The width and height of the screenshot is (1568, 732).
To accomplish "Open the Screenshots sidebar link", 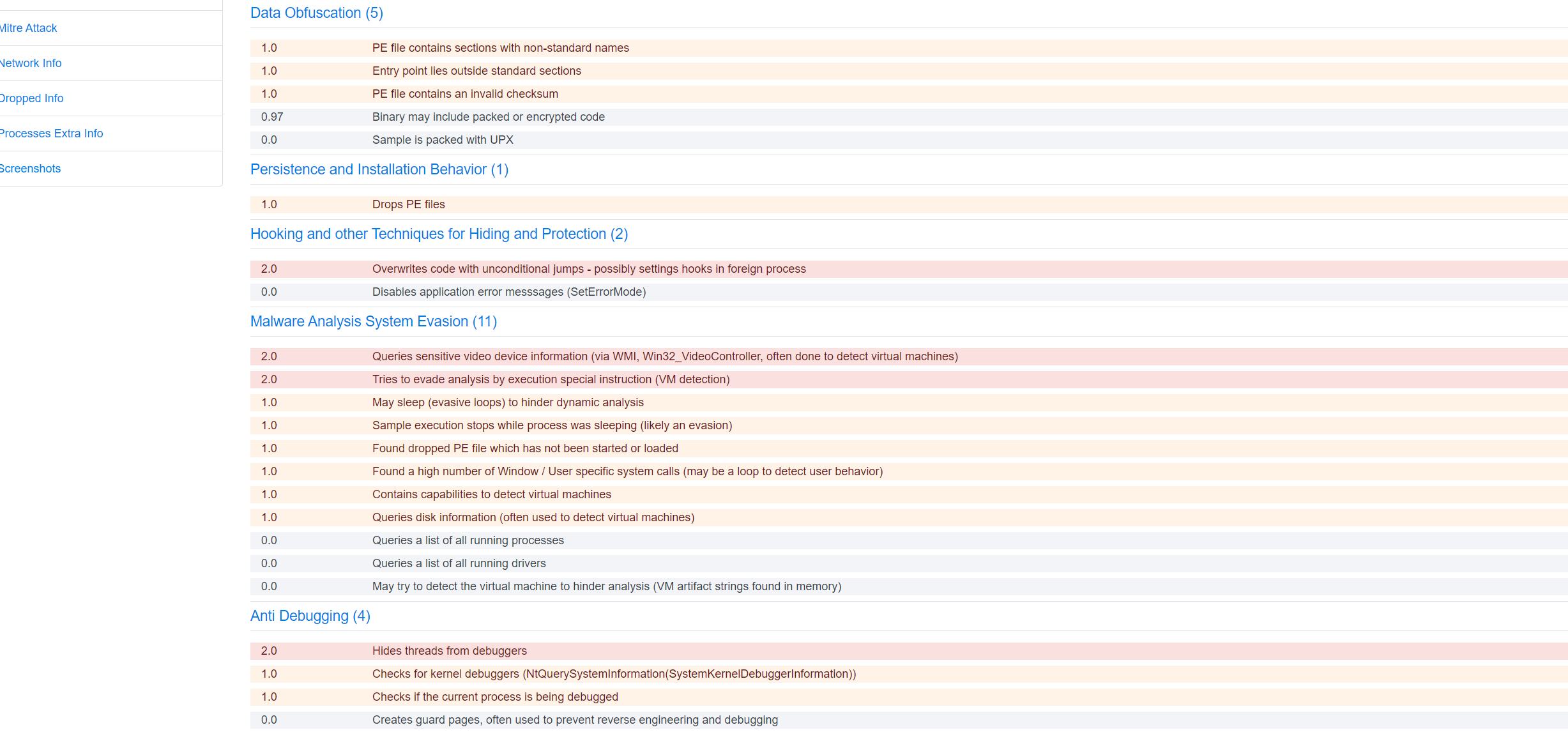I will click(31, 169).
